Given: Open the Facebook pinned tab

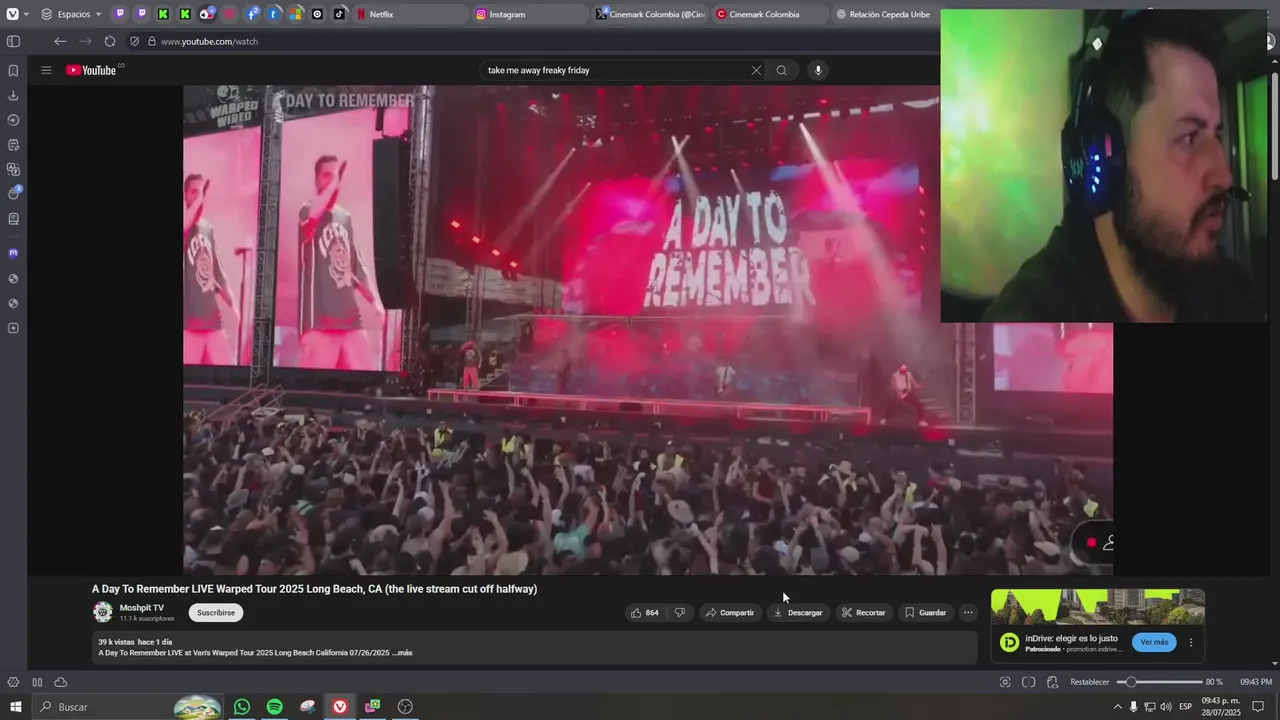Looking at the screenshot, I should tap(251, 14).
